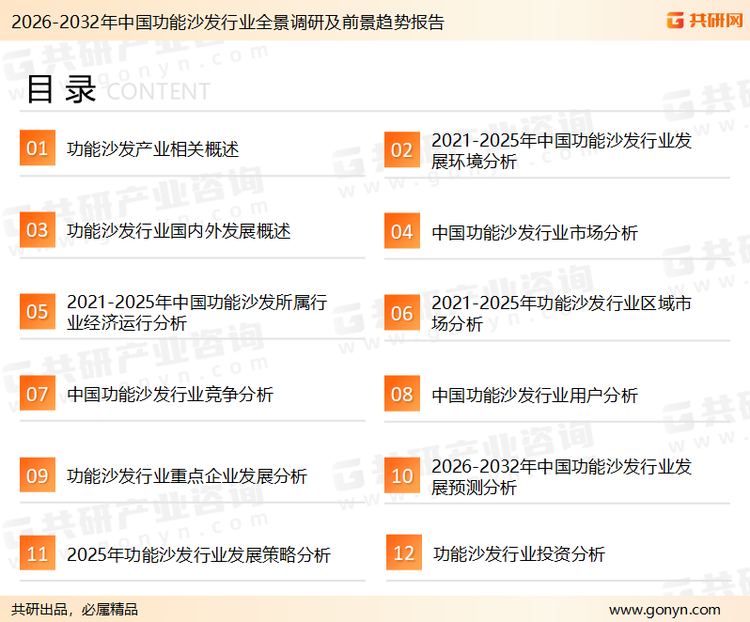The width and height of the screenshot is (750, 622).
Task: Select chapter text 功能沙发行业投资分析
Action: coord(519,554)
